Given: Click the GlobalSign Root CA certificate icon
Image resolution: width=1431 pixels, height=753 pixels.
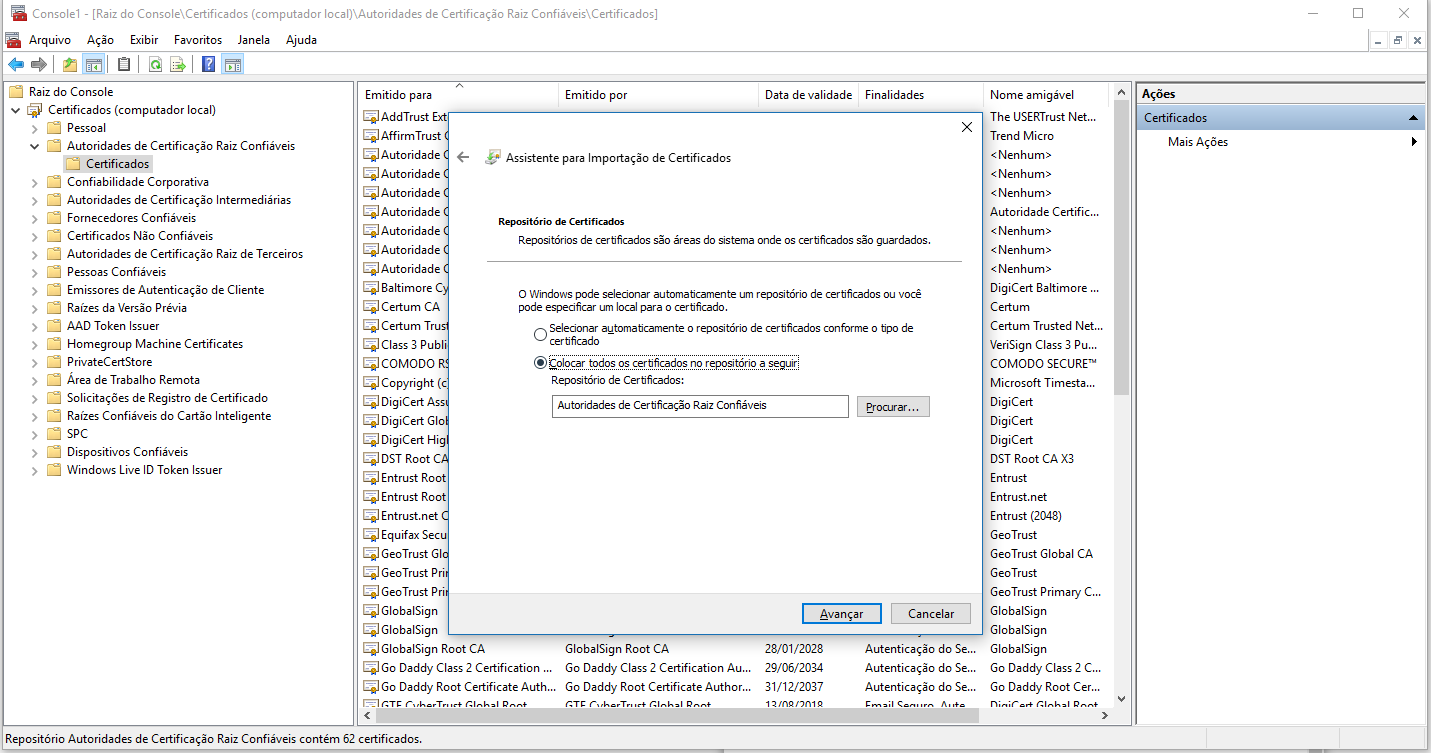Looking at the screenshot, I should (371, 649).
